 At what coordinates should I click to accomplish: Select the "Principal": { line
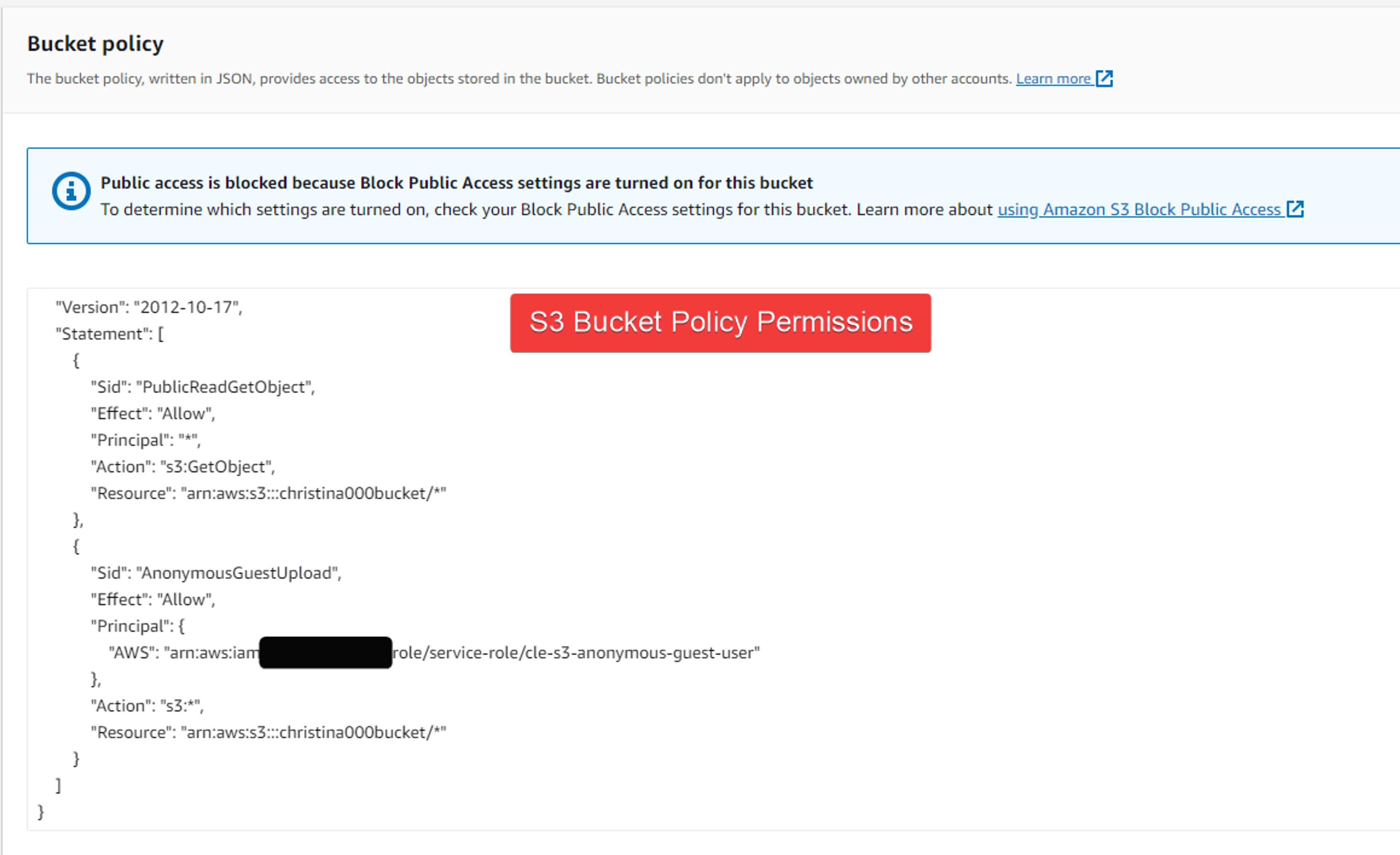tap(138, 626)
